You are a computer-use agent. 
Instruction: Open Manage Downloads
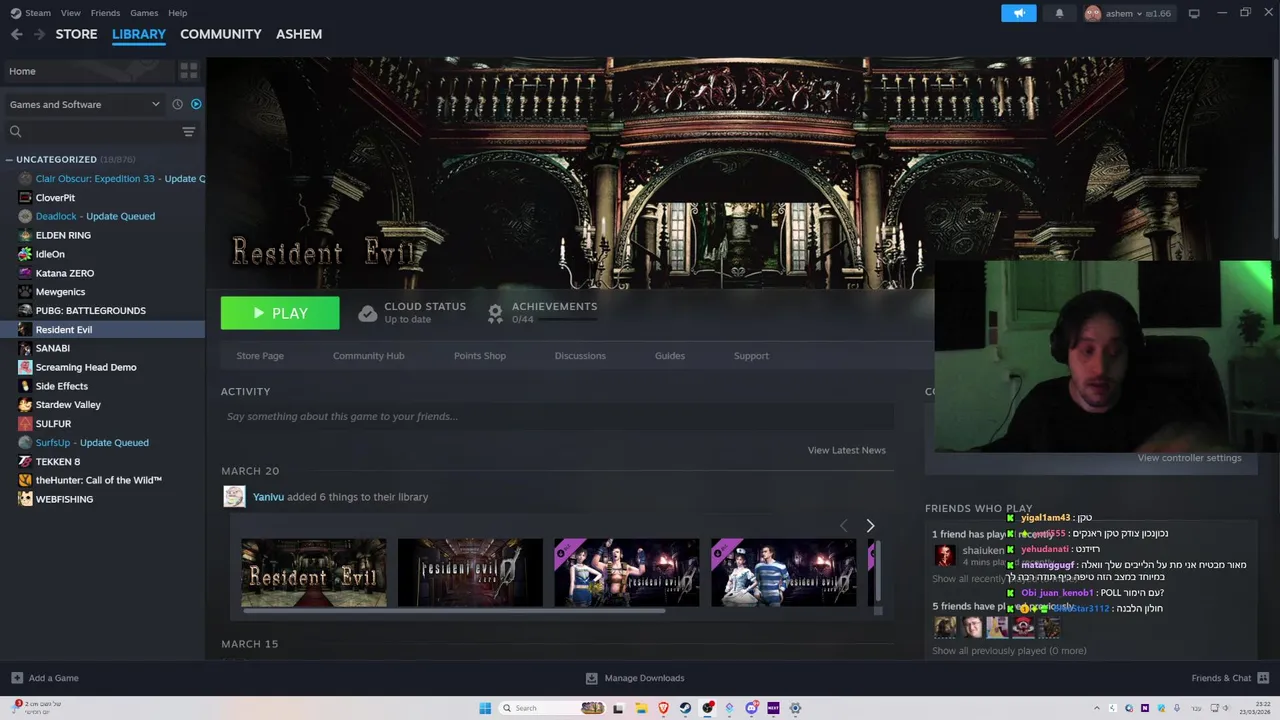click(x=635, y=678)
